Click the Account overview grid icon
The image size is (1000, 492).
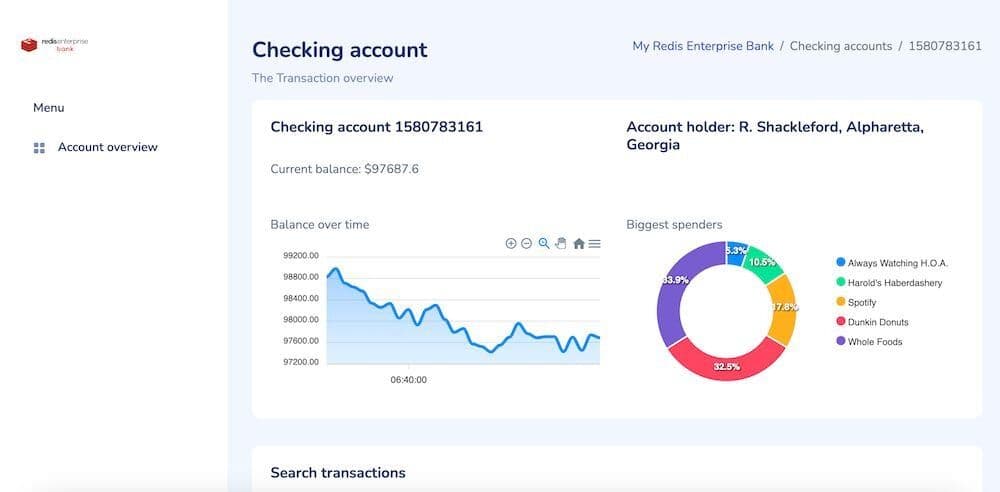point(39,148)
